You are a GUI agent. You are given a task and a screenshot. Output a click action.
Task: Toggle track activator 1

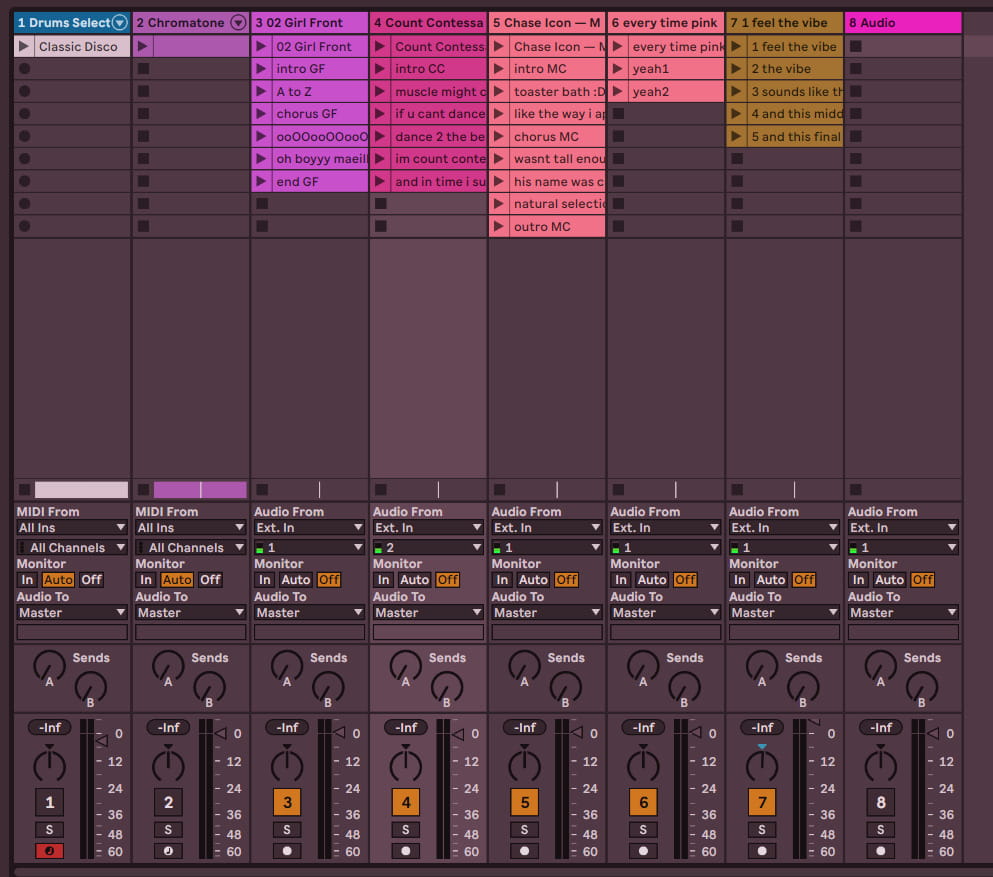[49, 802]
